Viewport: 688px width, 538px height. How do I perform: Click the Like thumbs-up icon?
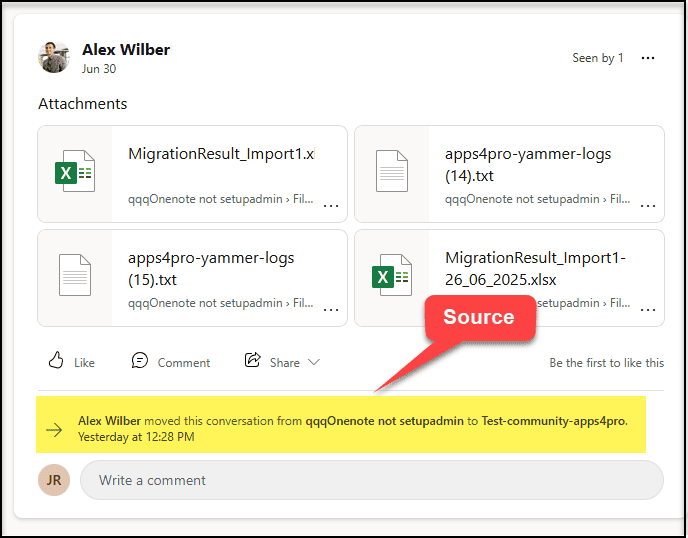point(56,361)
